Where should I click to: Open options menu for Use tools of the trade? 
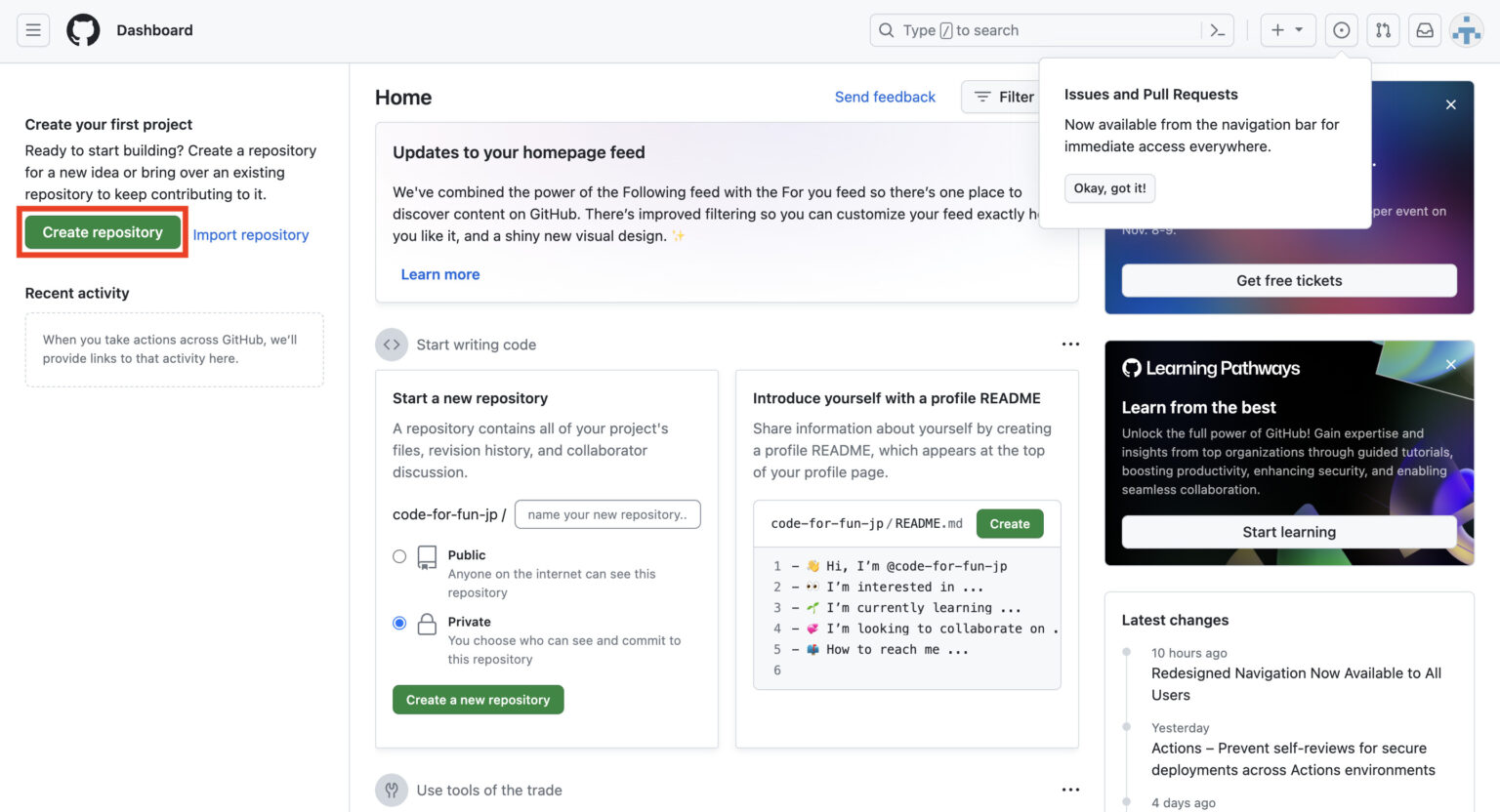point(1070,790)
